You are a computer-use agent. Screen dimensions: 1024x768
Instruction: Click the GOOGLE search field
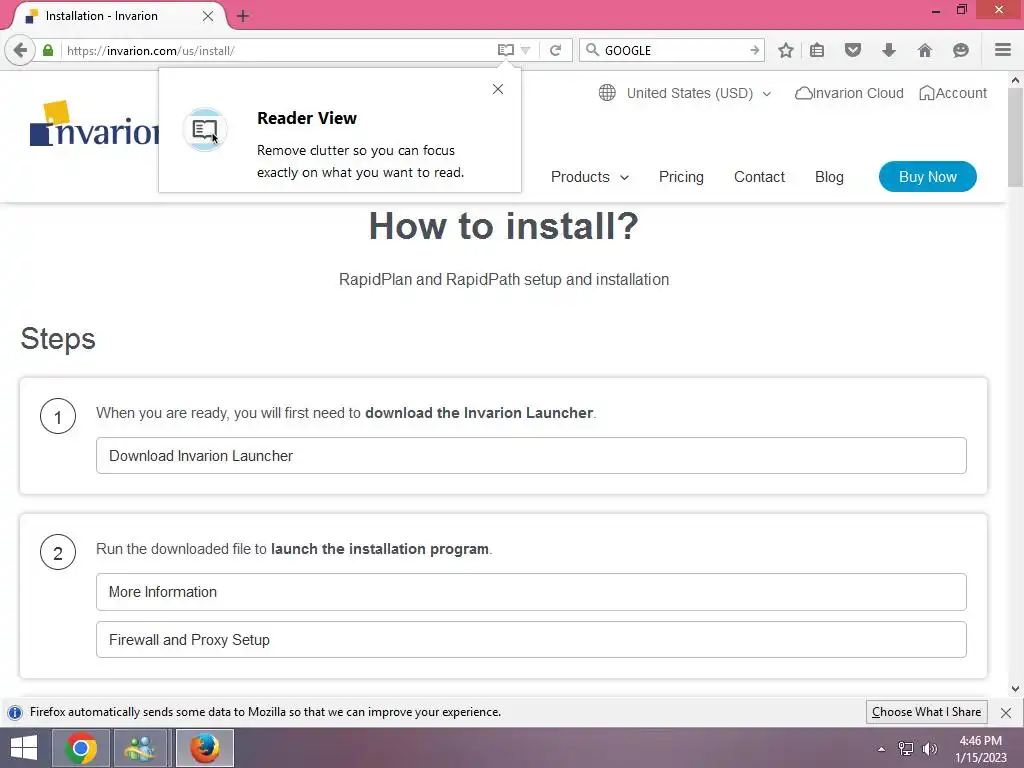[x=673, y=50]
